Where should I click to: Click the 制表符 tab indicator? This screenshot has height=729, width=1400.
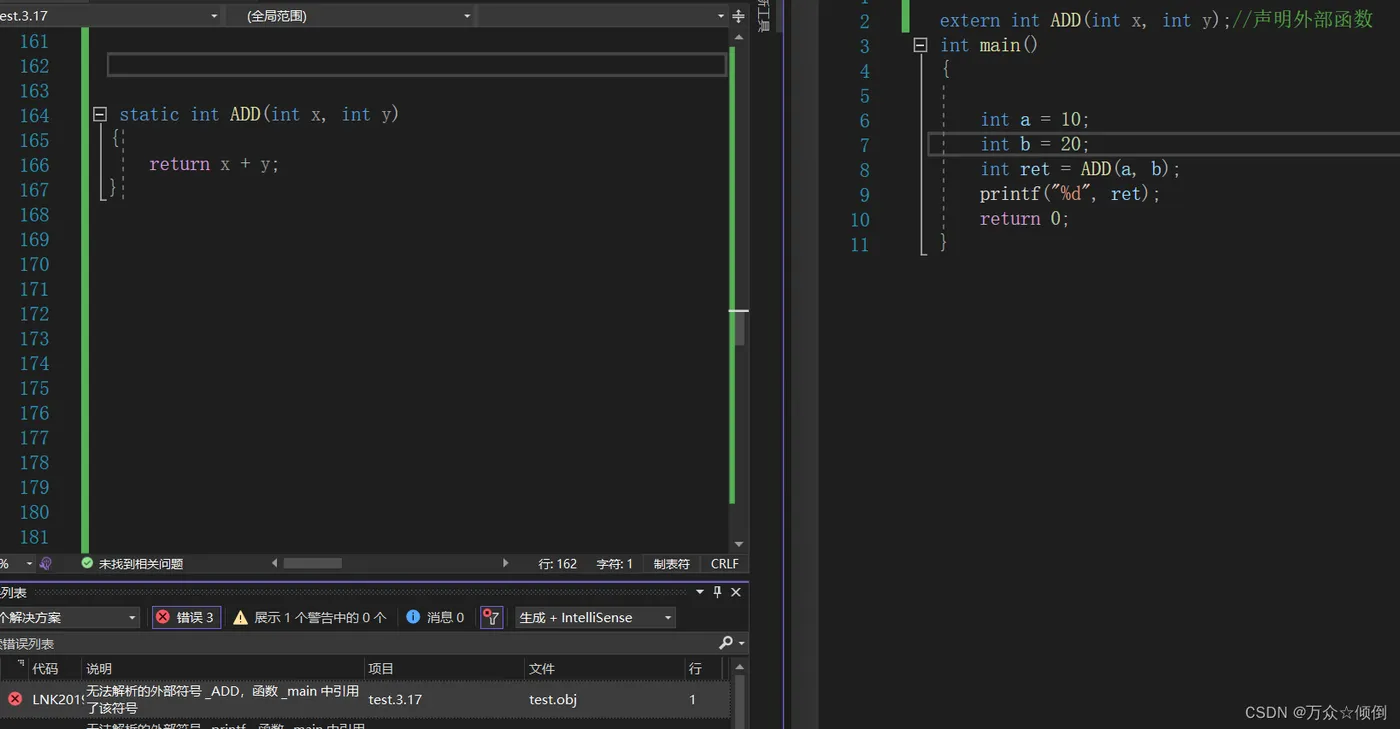pyautogui.click(x=671, y=563)
